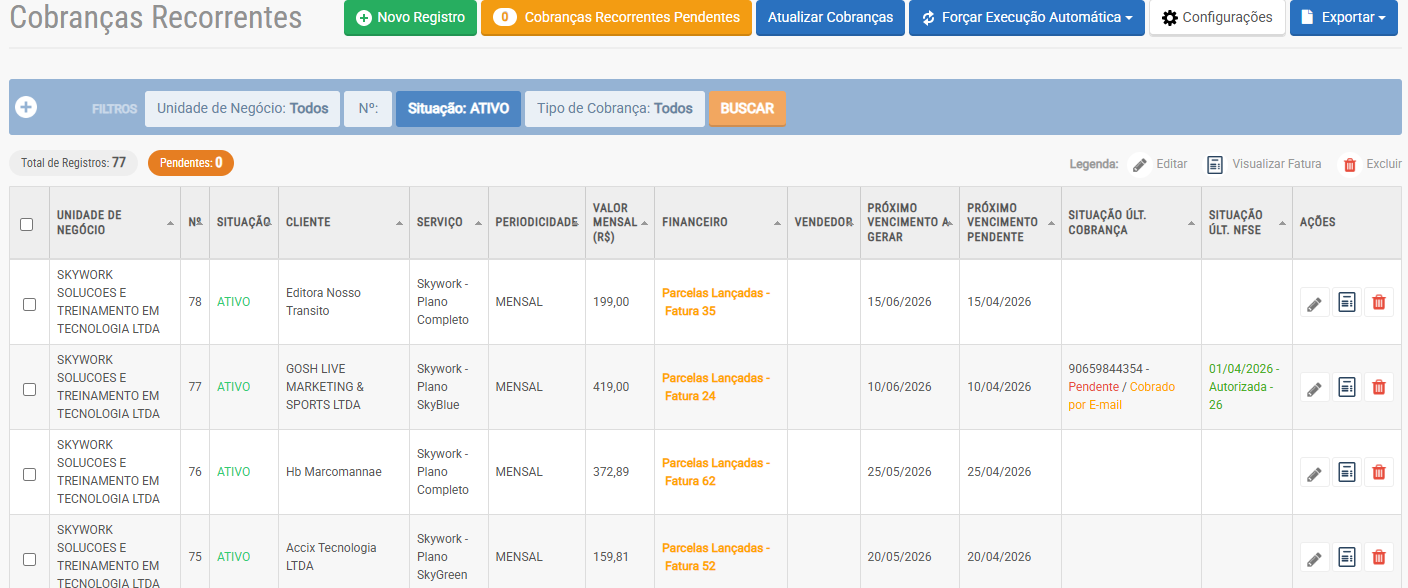Open invoice icon for GOSH LIVE MARKETING row
Image resolution: width=1408 pixels, height=588 pixels.
pos(1345,387)
